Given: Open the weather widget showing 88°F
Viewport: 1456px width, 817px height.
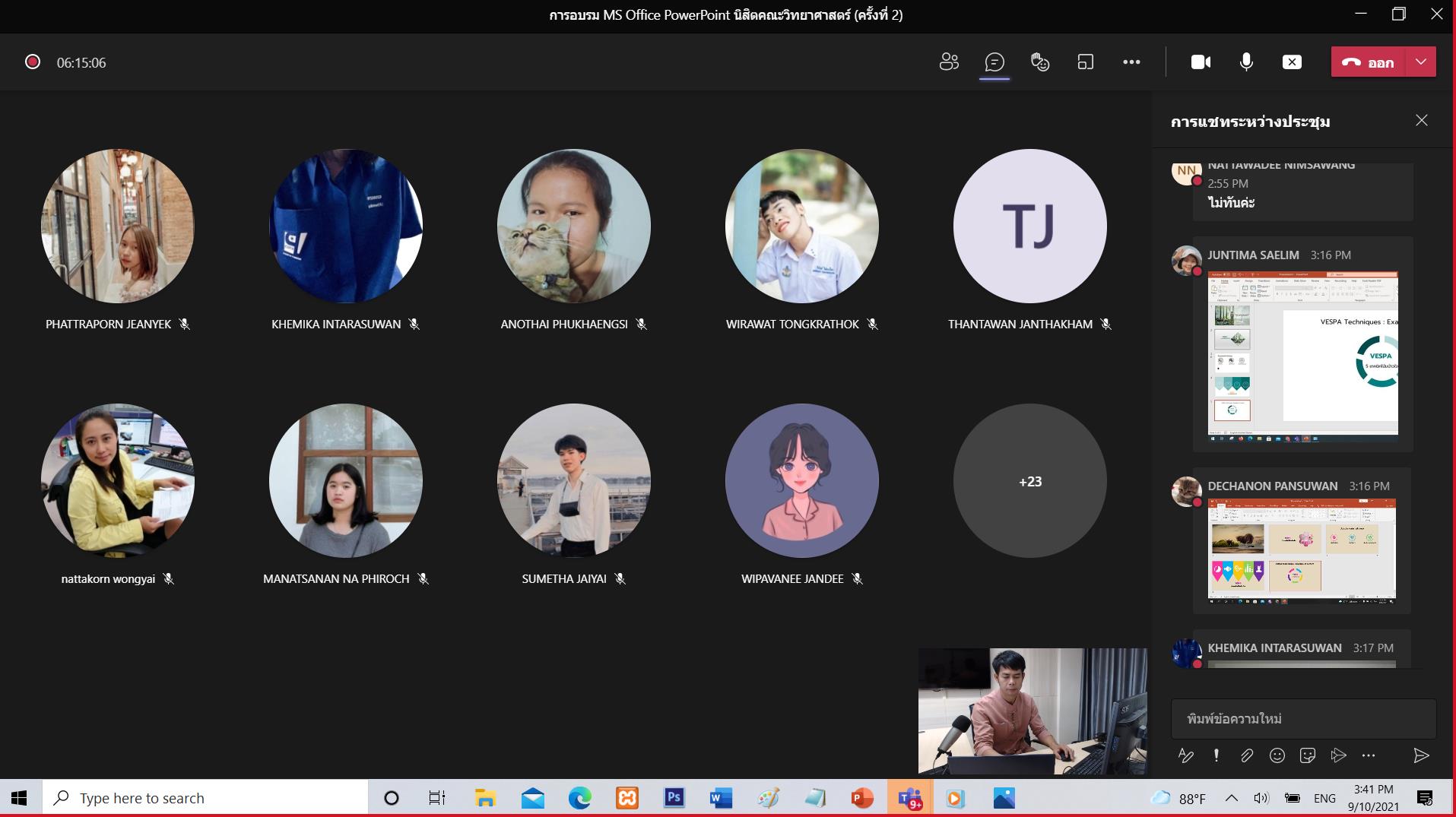Looking at the screenshot, I should 1178,798.
